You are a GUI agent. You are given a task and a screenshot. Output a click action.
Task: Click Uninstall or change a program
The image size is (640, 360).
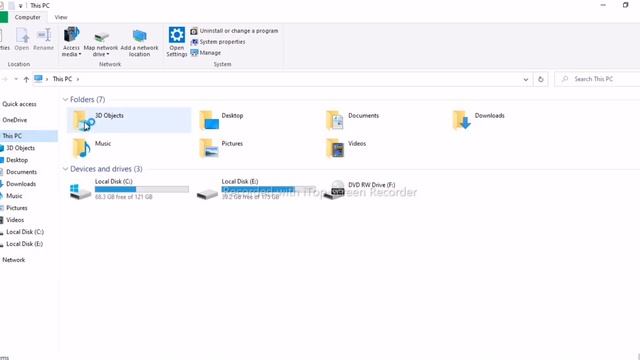click(x=234, y=31)
